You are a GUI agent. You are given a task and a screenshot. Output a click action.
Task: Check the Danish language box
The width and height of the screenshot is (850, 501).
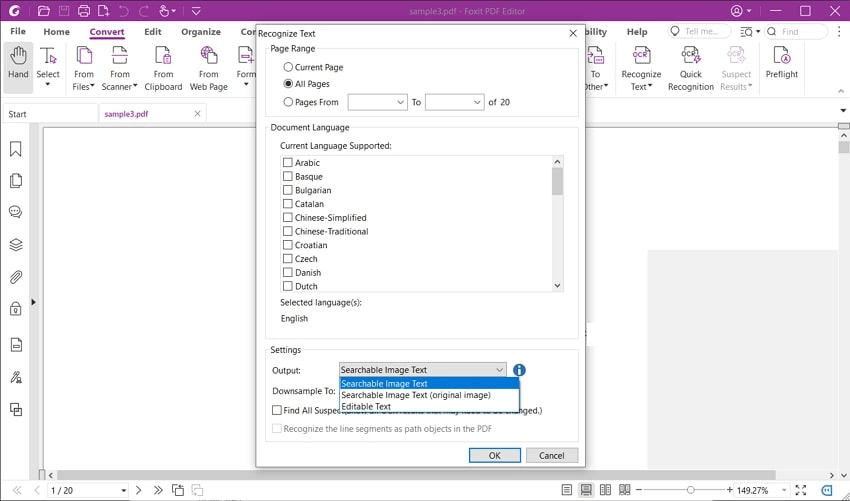pos(288,272)
